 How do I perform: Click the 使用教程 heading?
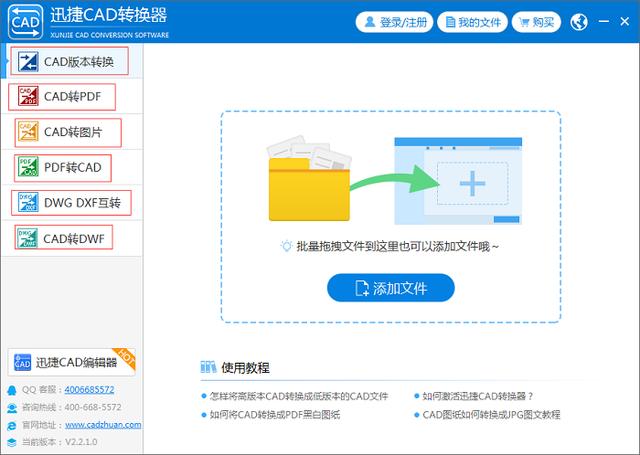[245, 368]
